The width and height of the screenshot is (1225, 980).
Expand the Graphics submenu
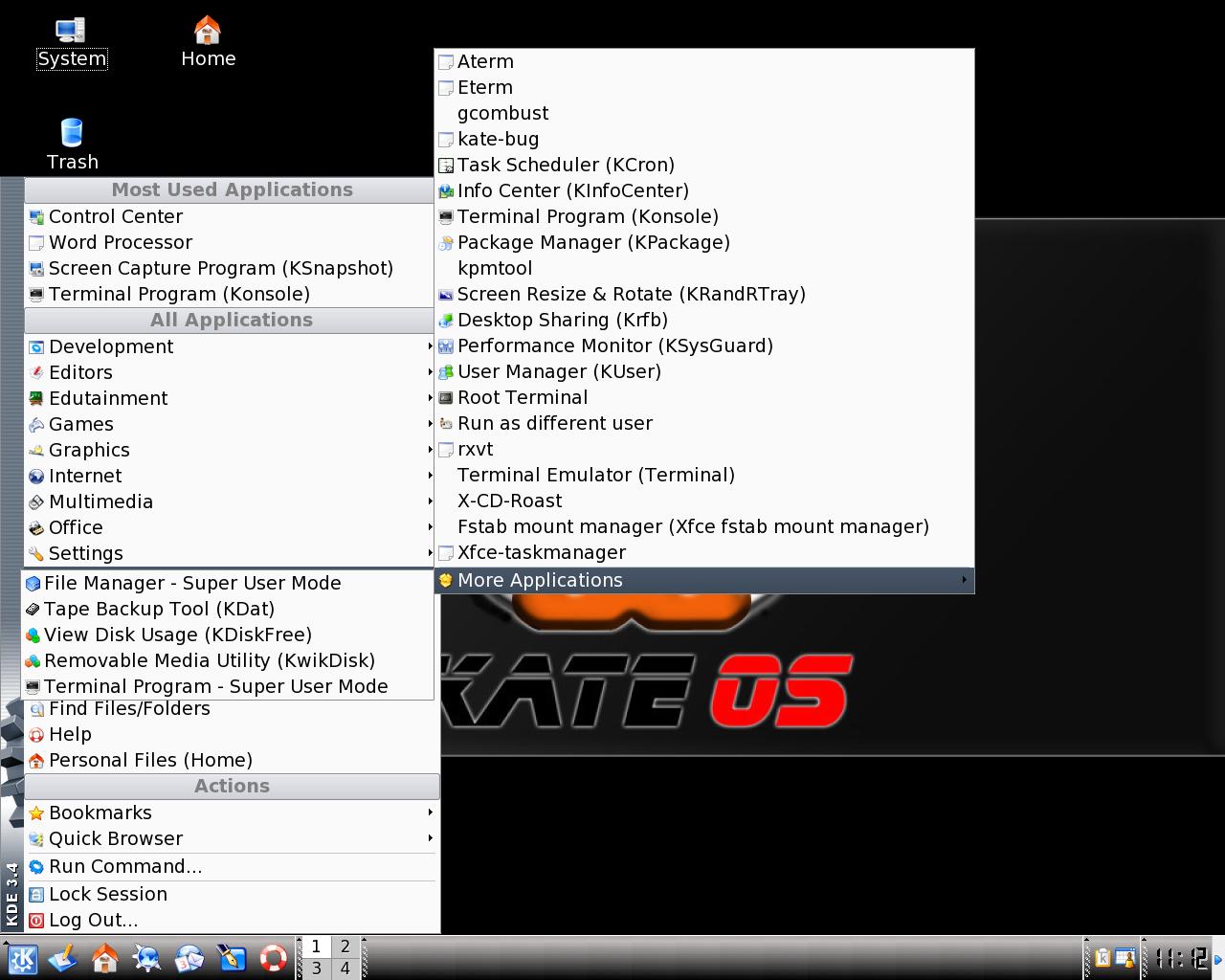coord(229,451)
